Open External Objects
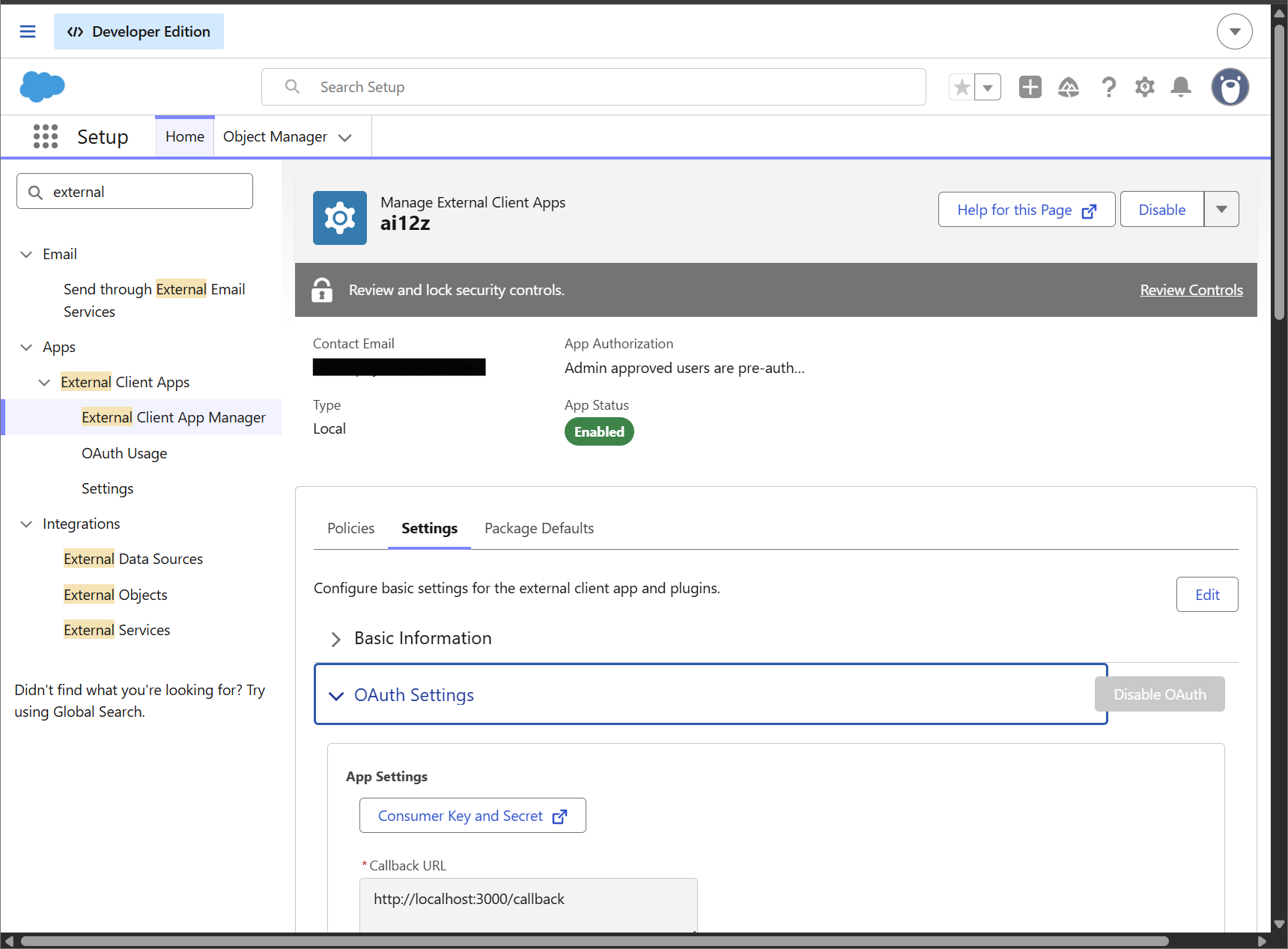 [115, 595]
